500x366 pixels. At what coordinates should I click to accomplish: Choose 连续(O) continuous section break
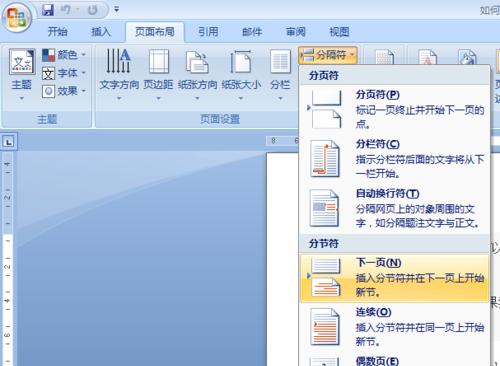395,327
